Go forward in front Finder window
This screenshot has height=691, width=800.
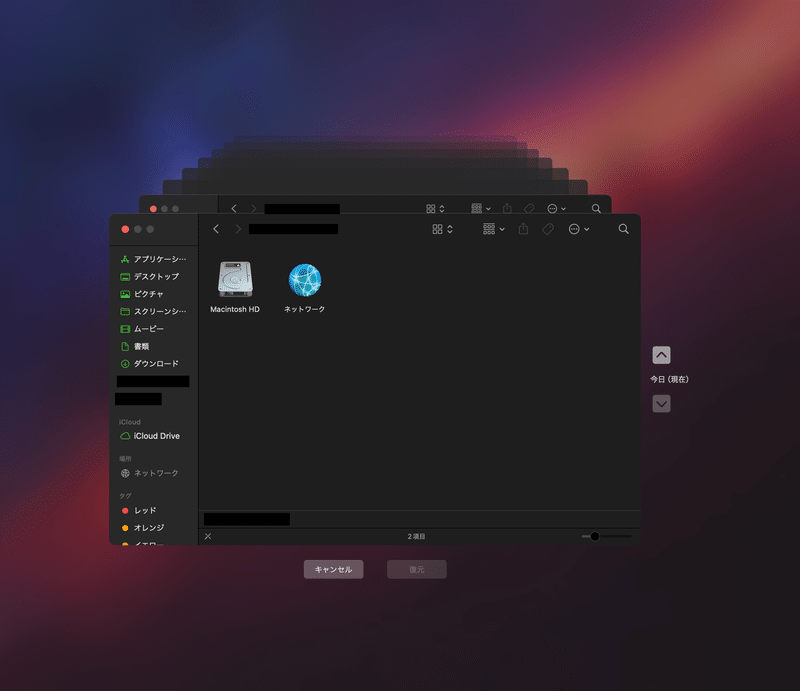pyautogui.click(x=238, y=229)
